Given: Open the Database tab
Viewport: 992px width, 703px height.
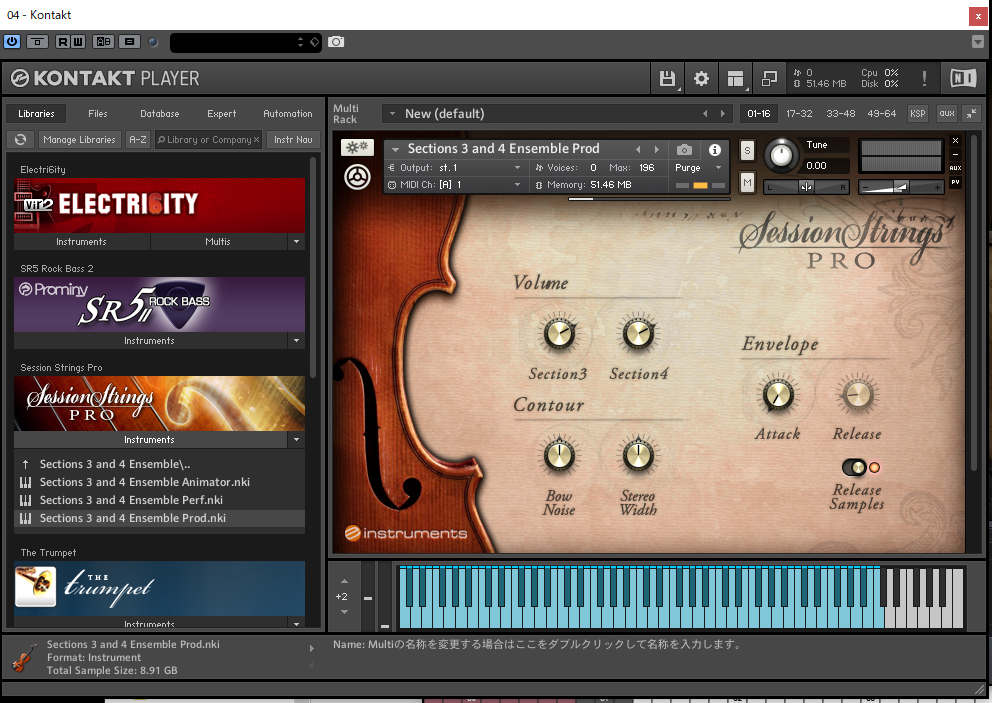Looking at the screenshot, I should pos(159,114).
